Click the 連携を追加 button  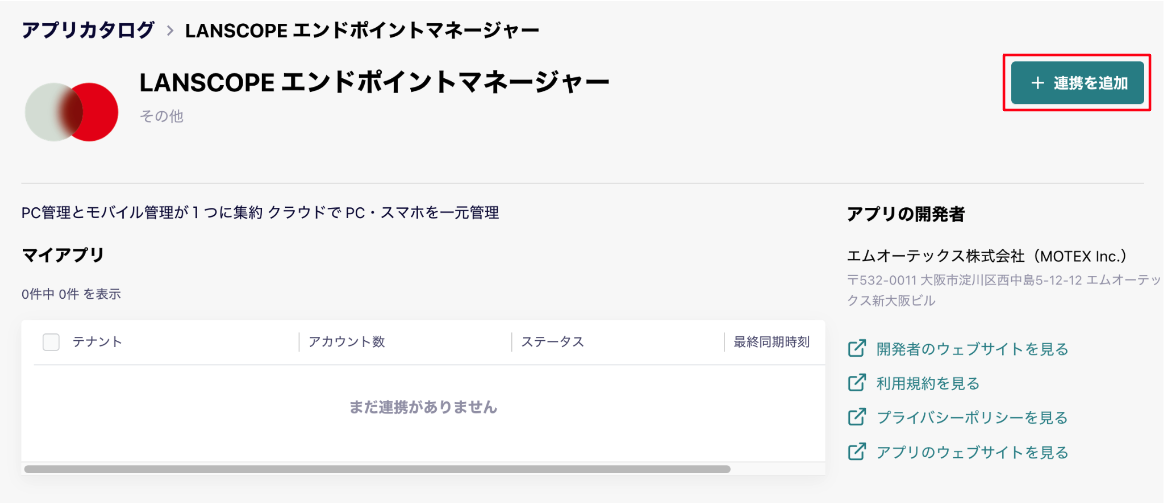(x=1077, y=83)
